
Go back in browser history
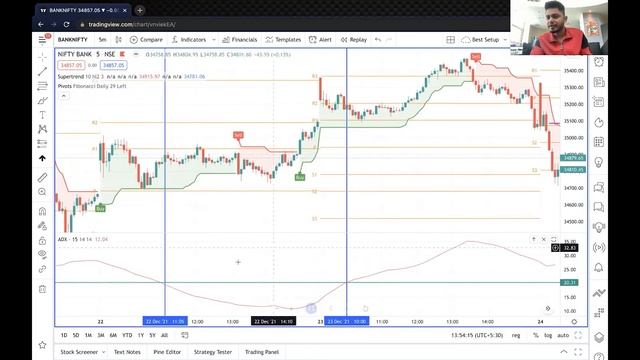(41, 24)
